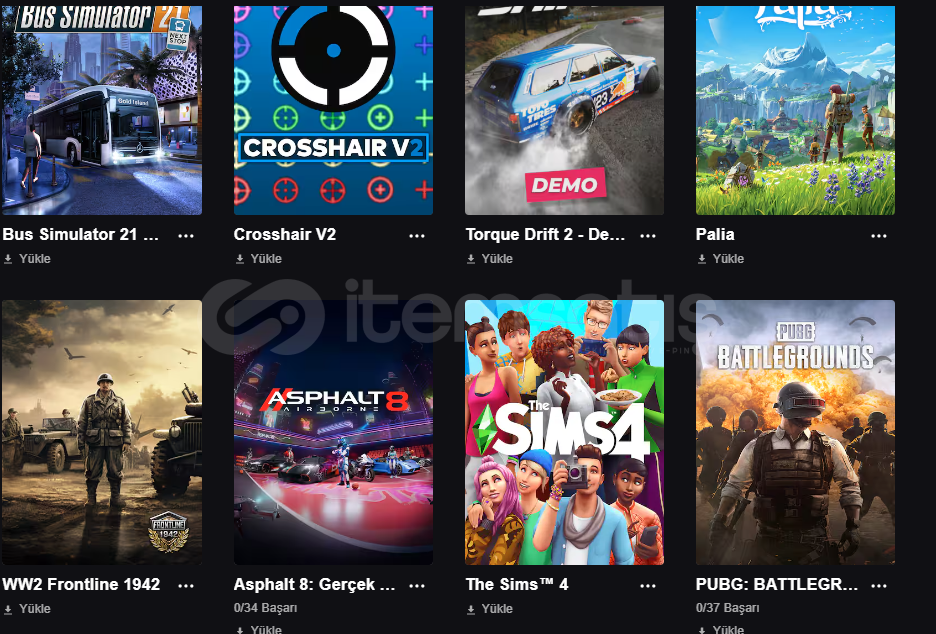Open three-dot menu for Crosshair V2

[417, 235]
